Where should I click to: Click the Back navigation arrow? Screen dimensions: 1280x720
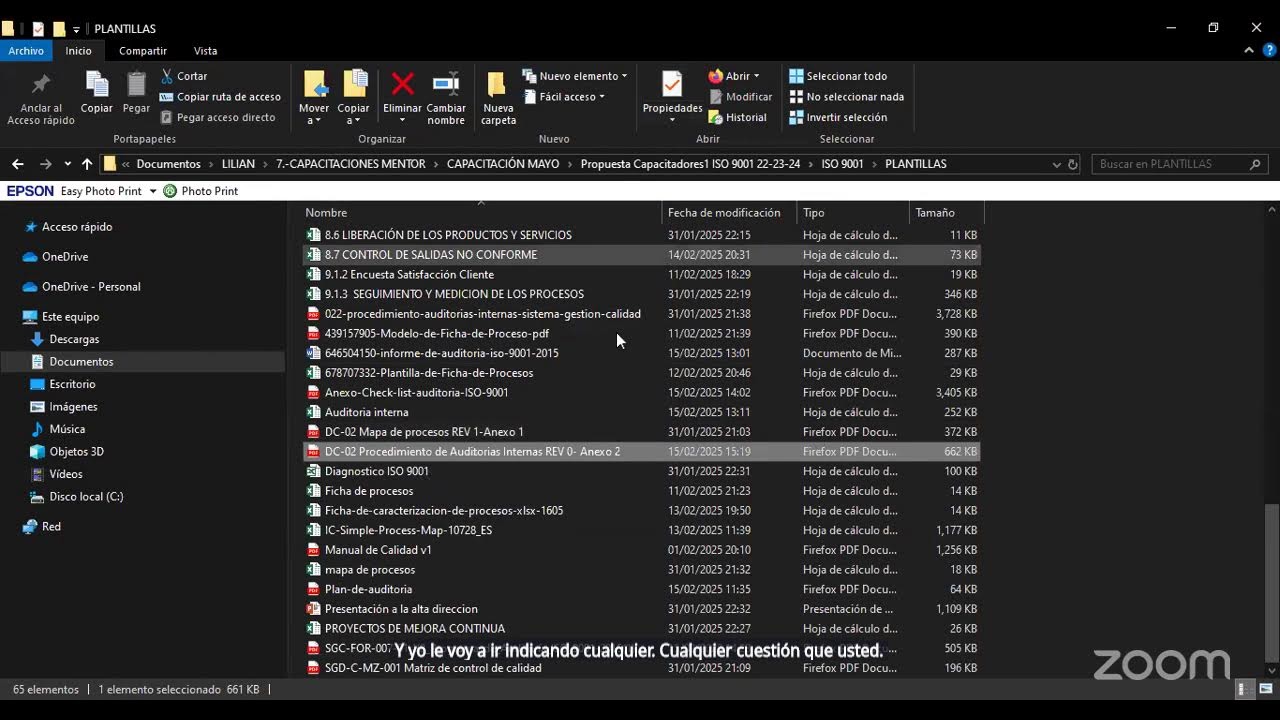[x=18, y=164]
